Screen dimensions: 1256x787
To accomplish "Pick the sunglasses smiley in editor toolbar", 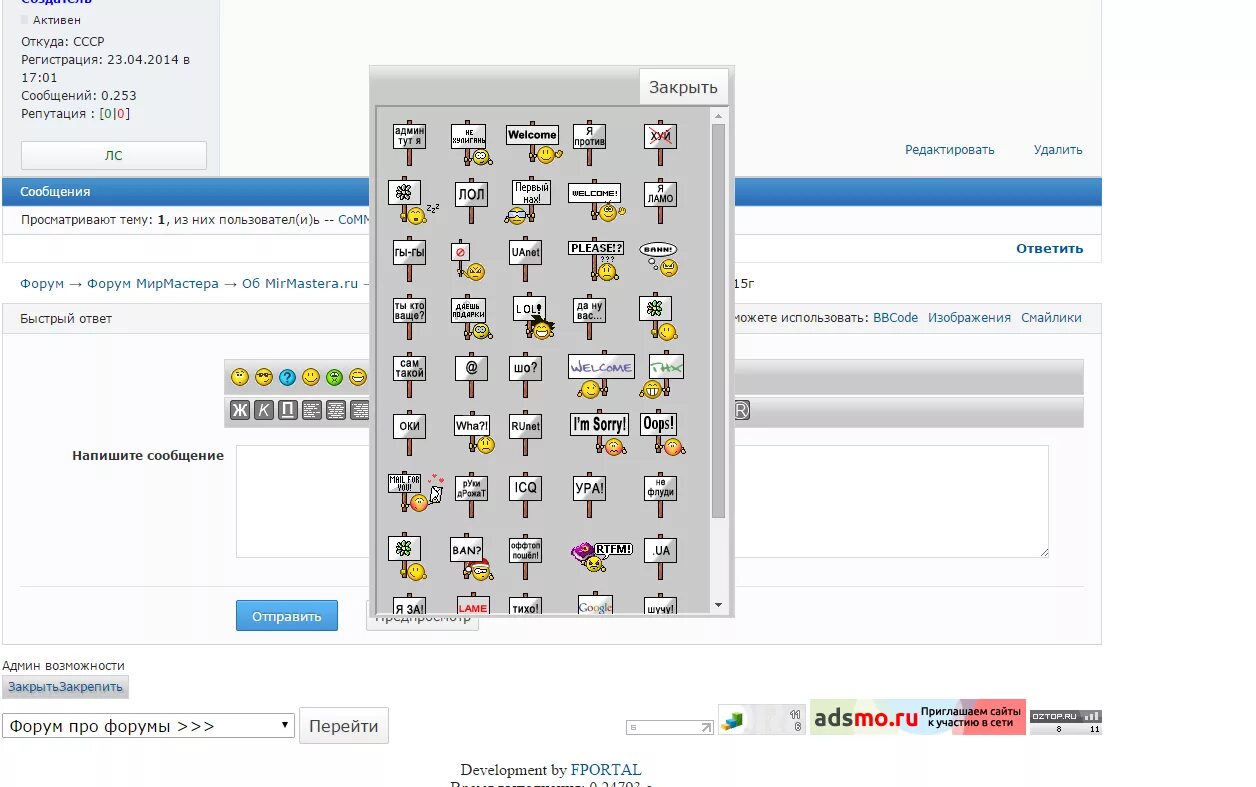I will coord(263,377).
